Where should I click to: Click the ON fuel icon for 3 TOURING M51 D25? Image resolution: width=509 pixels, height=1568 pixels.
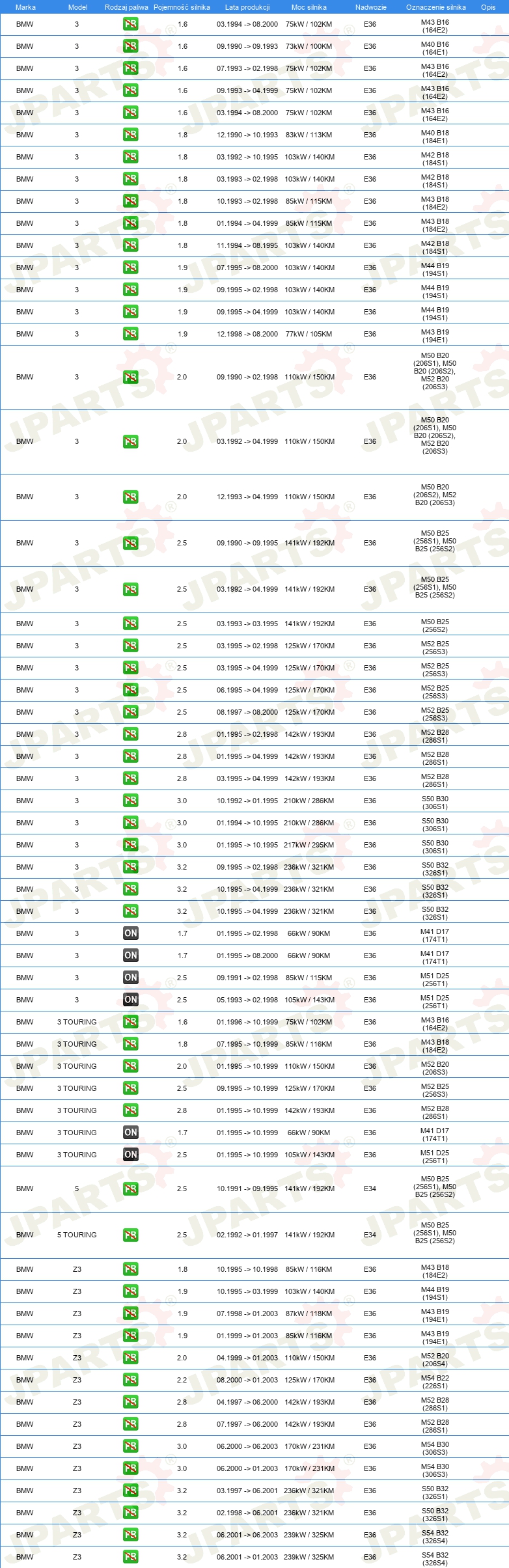coord(130,1154)
